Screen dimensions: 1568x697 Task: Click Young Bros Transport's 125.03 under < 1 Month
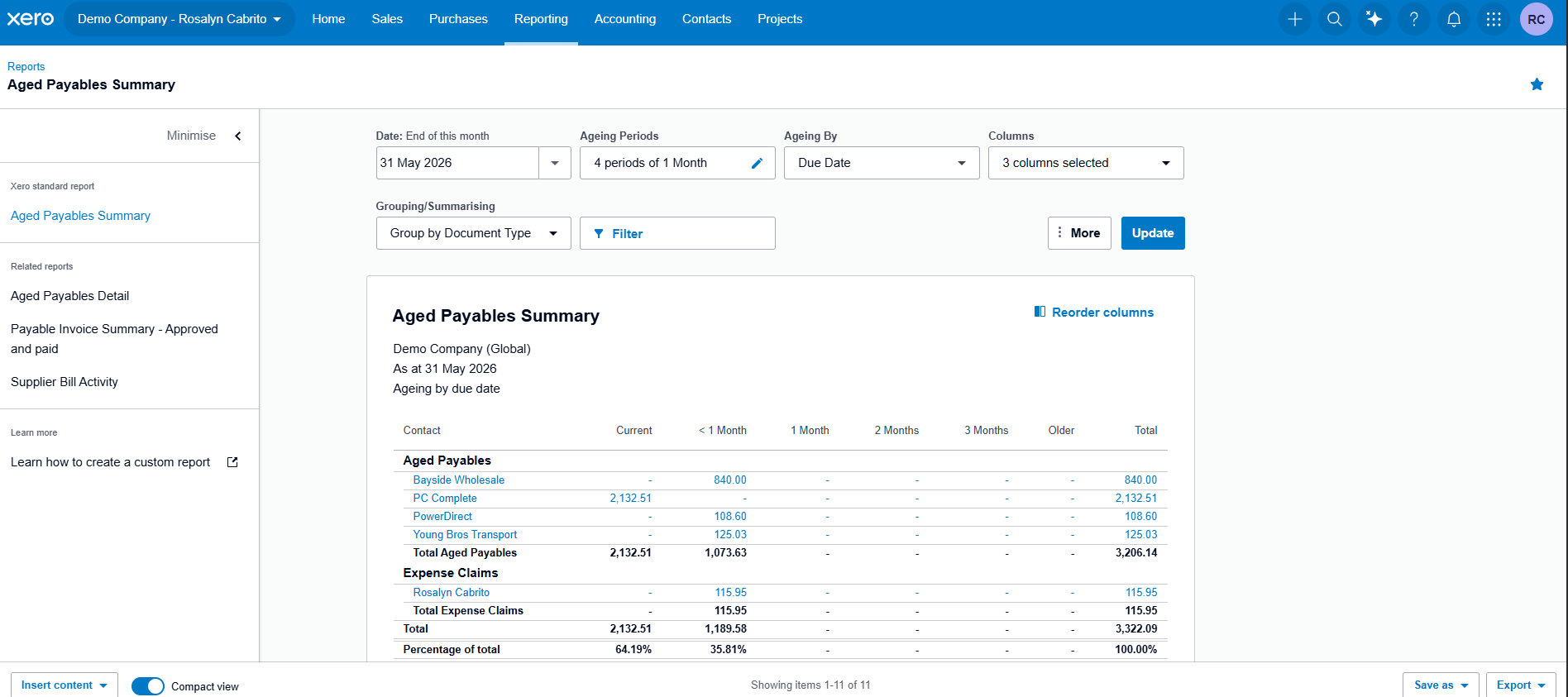point(730,535)
